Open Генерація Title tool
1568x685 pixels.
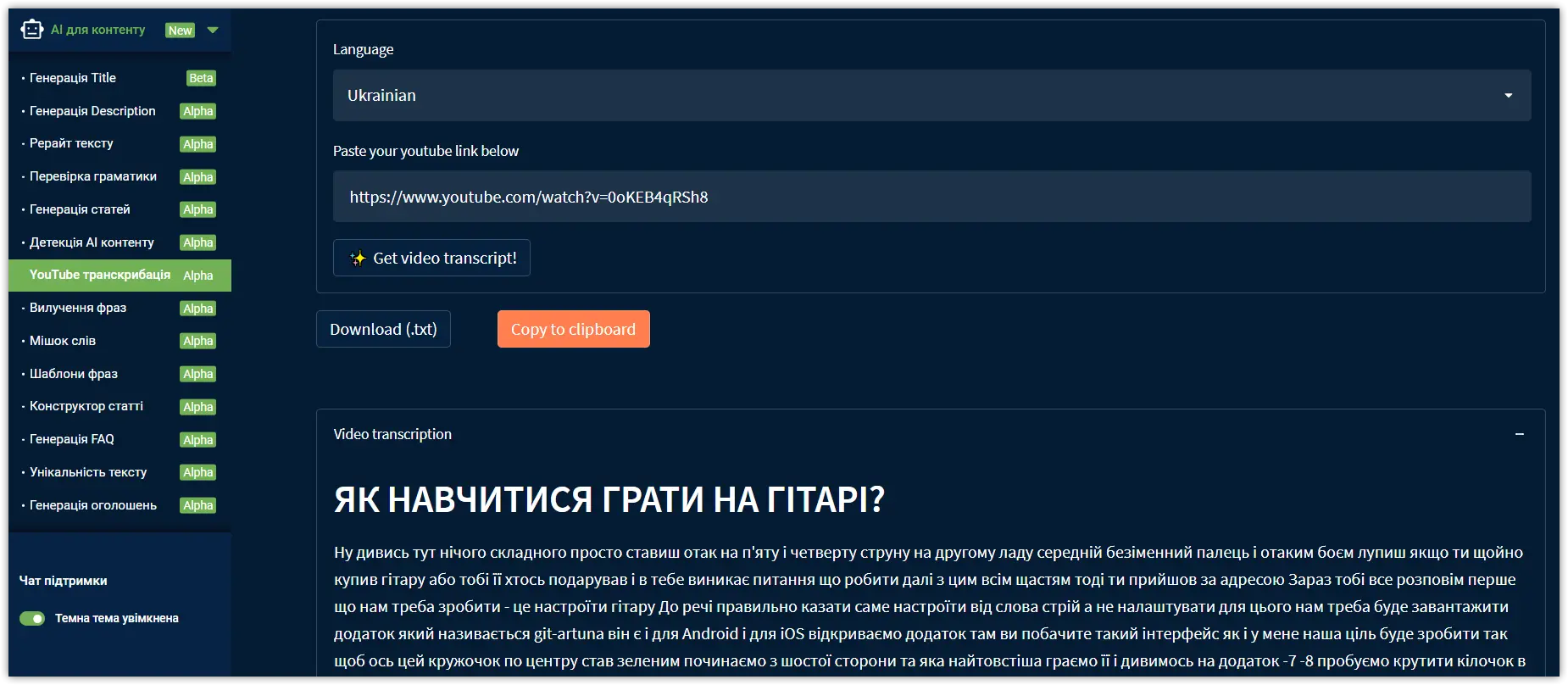[x=73, y=78]
